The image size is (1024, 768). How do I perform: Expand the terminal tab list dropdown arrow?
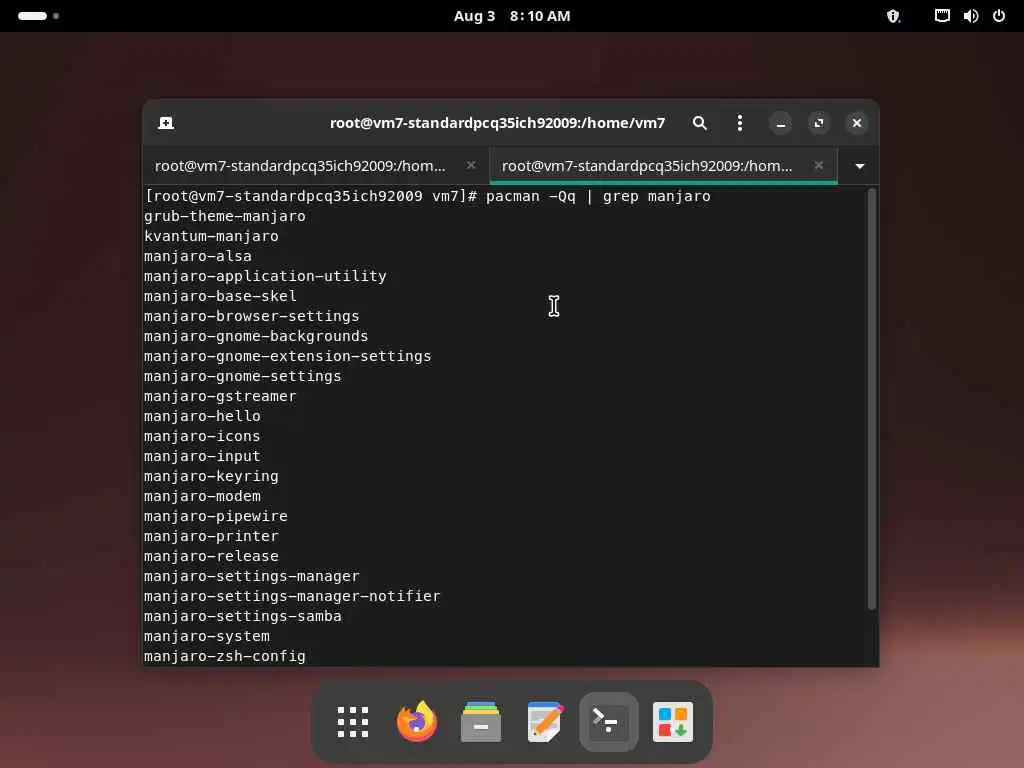click(x=859, y=167)
